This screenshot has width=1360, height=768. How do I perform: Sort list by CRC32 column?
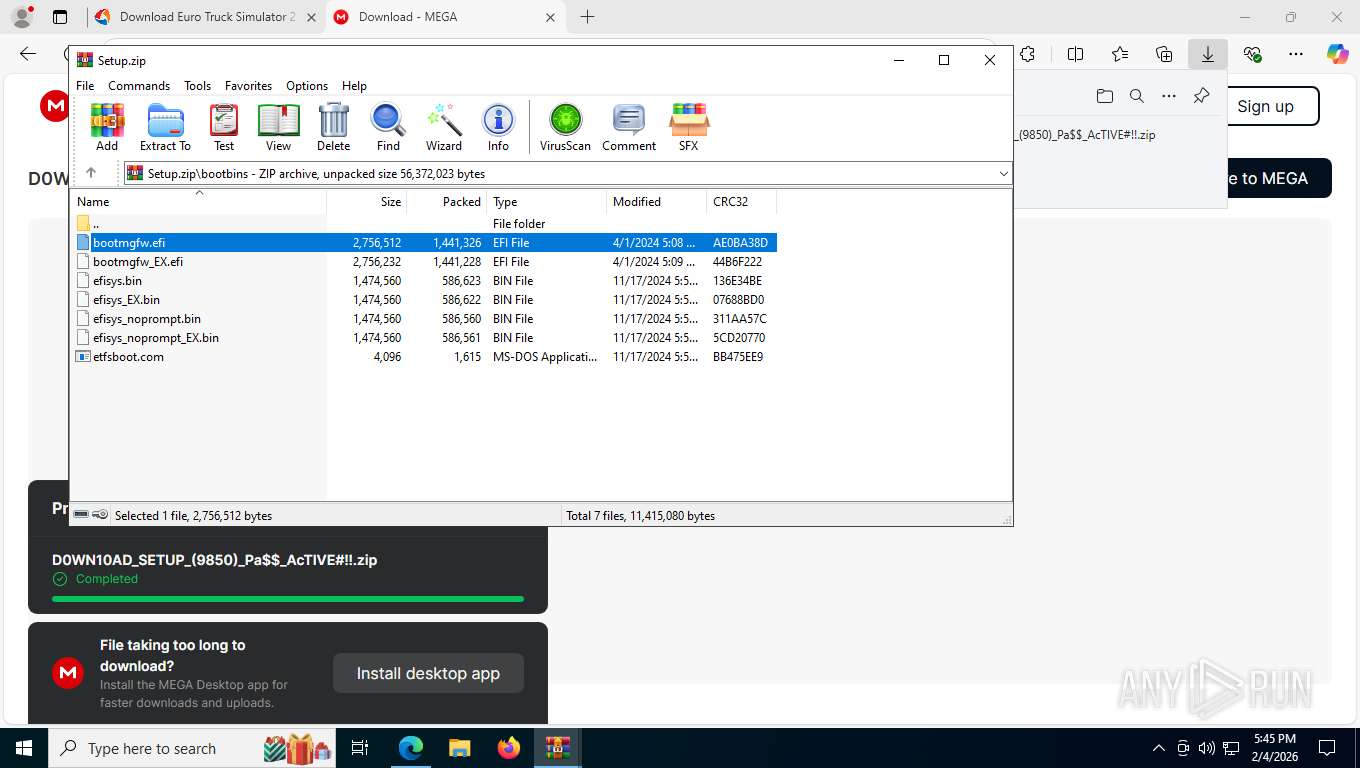pos(741,202)
